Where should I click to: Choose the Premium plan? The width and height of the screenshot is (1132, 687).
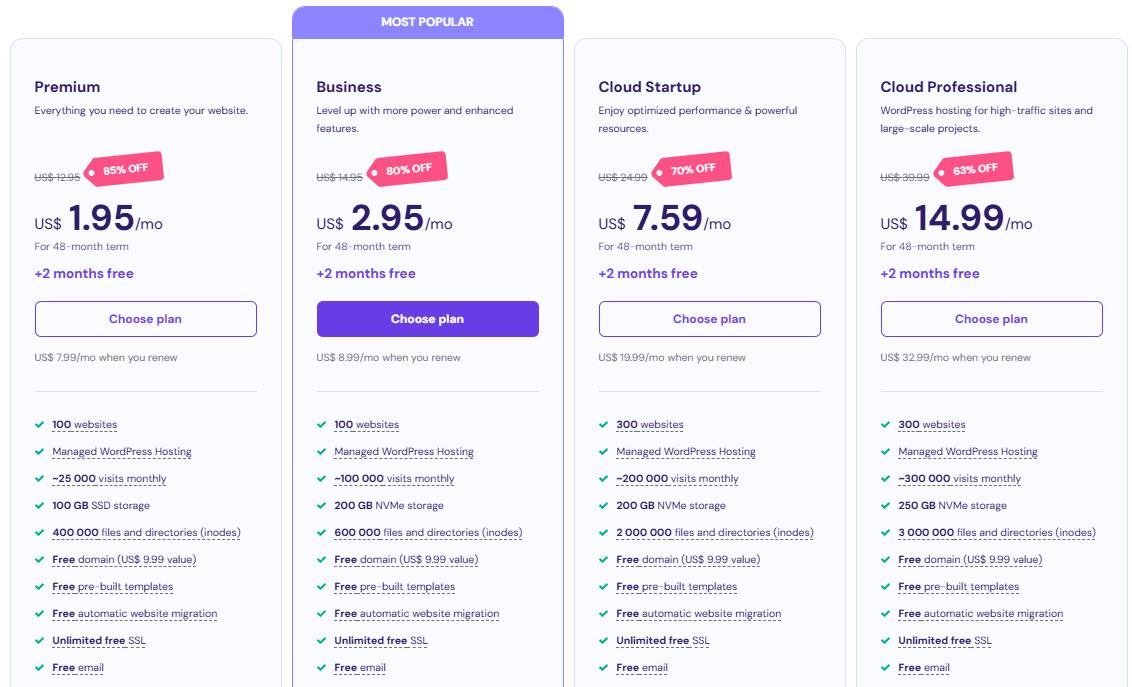click(145, 319)
